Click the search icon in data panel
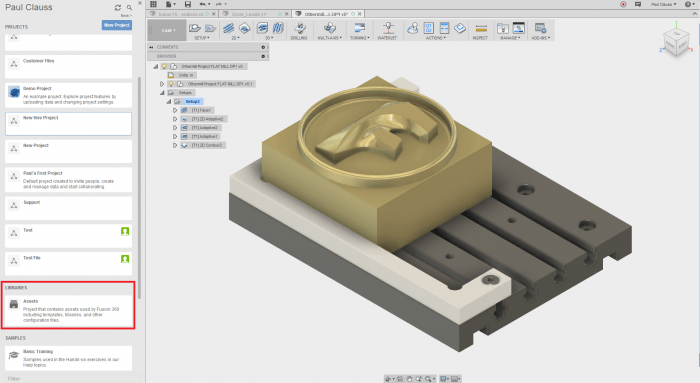The width and height of the screenshot is (700, 383). [129, 8]
